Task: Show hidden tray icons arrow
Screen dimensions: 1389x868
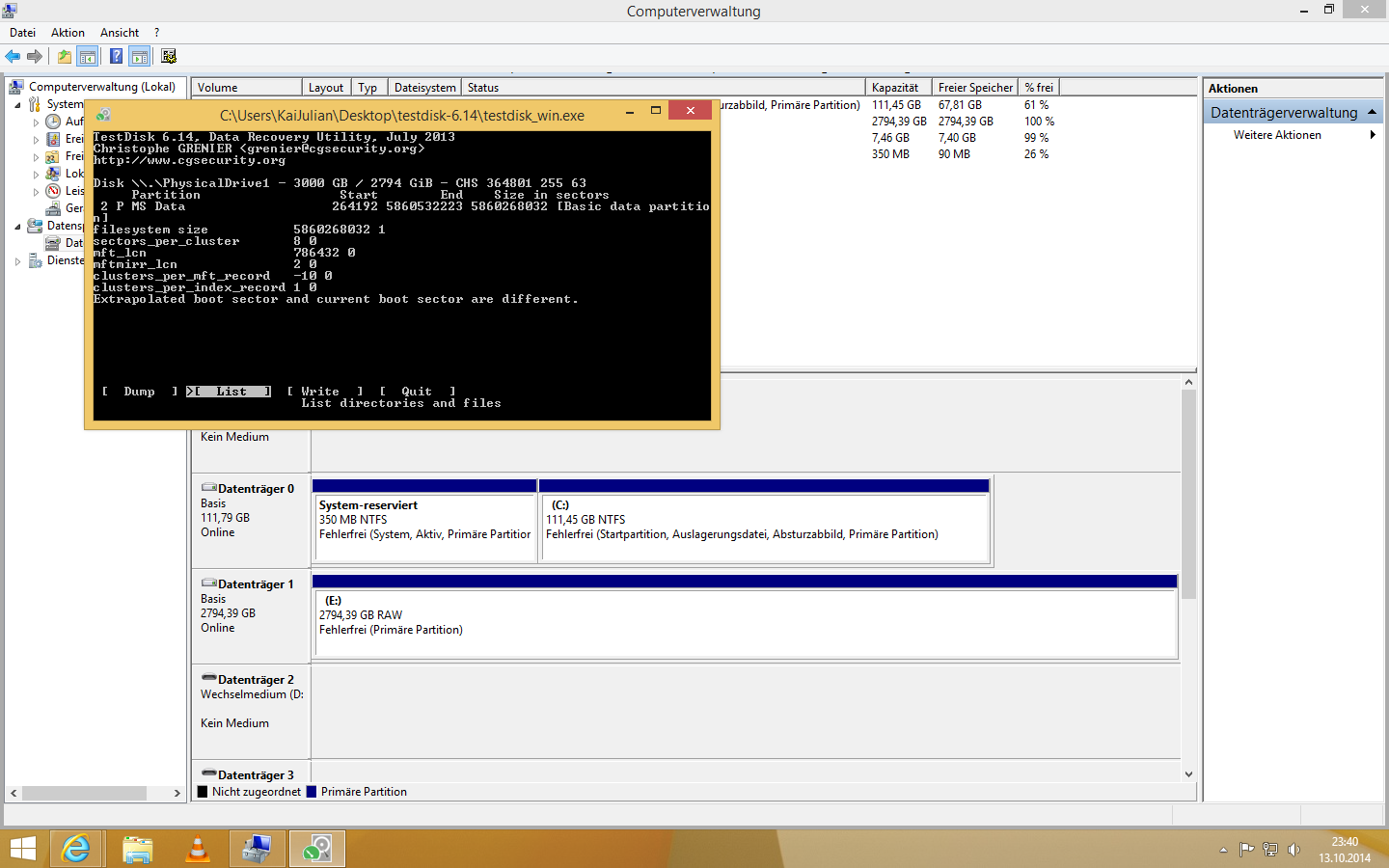Action: [x=1223, y=850]
